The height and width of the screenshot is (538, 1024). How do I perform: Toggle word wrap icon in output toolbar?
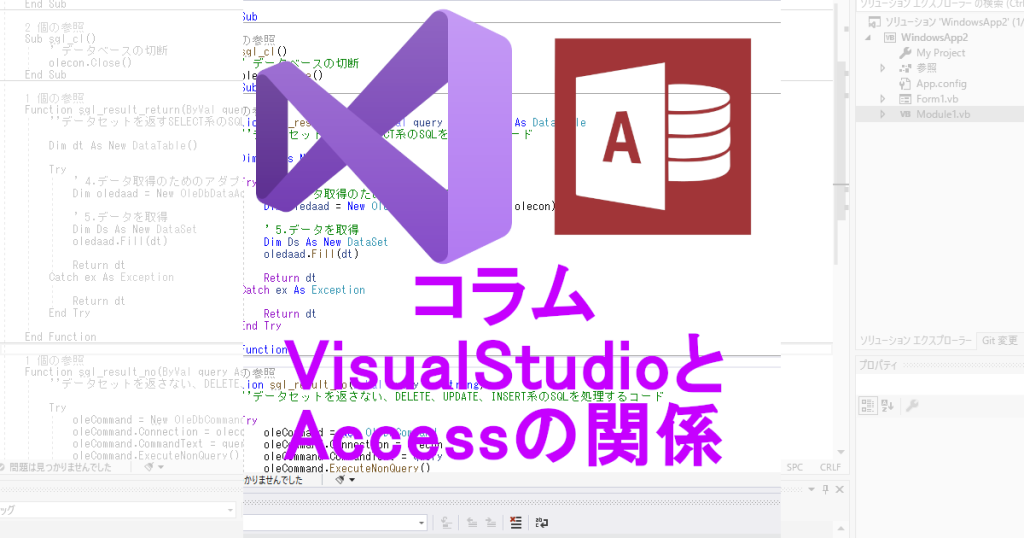[541, 522]
